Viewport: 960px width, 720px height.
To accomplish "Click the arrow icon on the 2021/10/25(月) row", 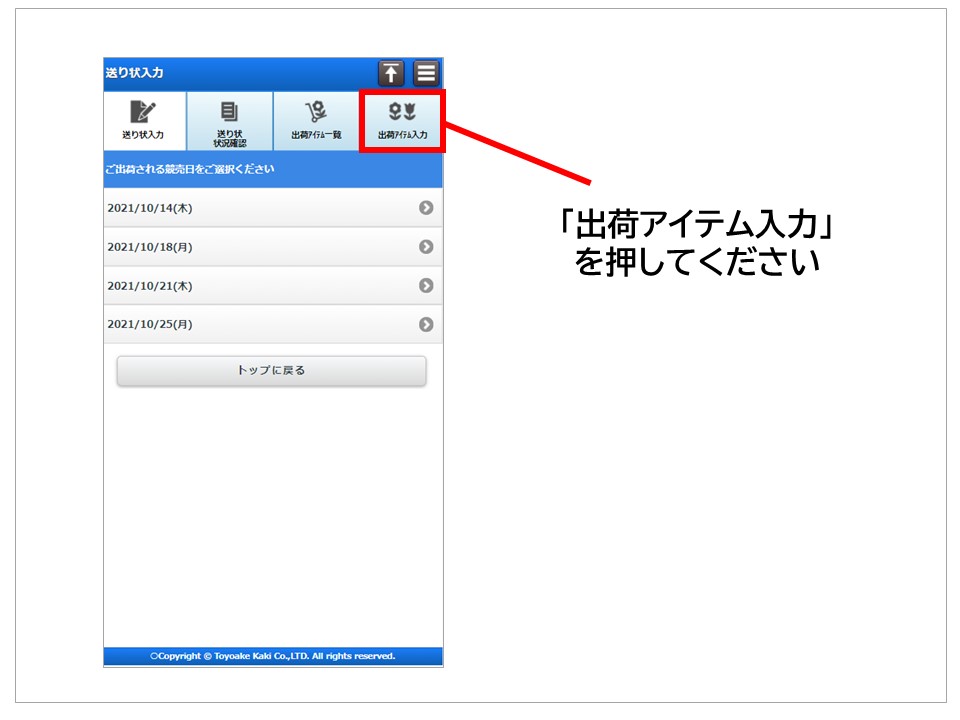I will 426,325.
